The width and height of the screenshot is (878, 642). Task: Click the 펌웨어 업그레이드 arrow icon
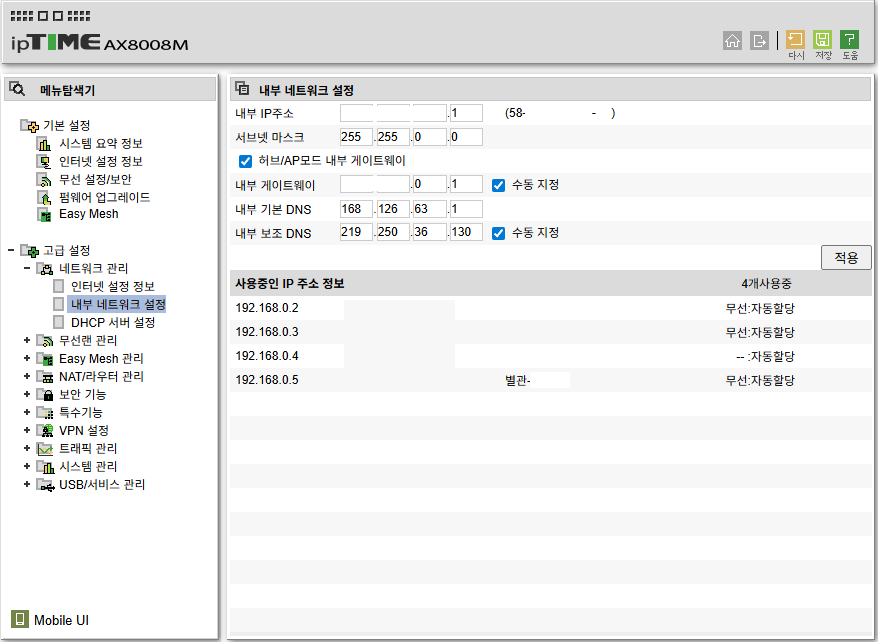[x=44, y=198]
